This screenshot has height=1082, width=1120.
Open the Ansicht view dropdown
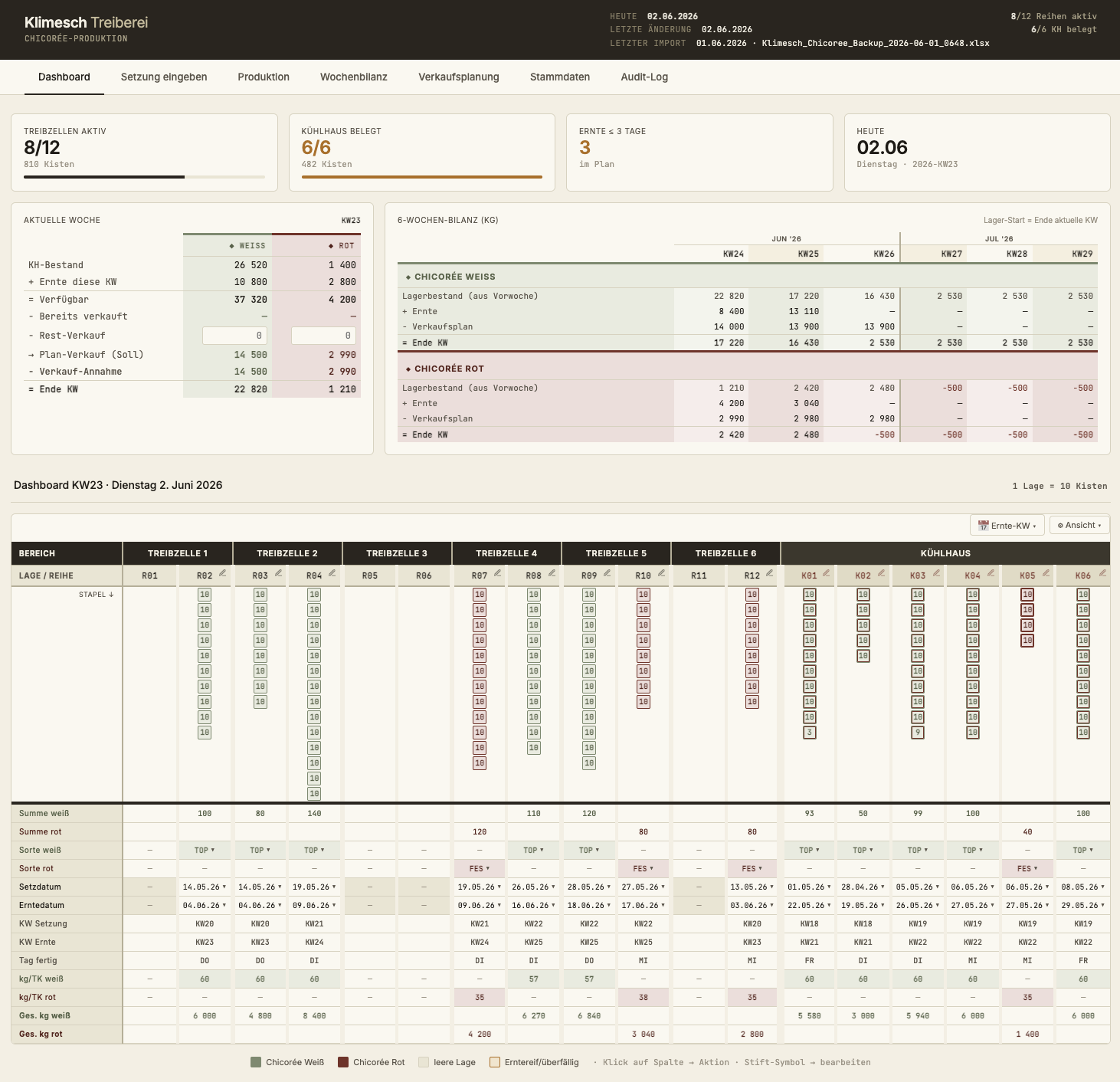tap(1079, 525)
